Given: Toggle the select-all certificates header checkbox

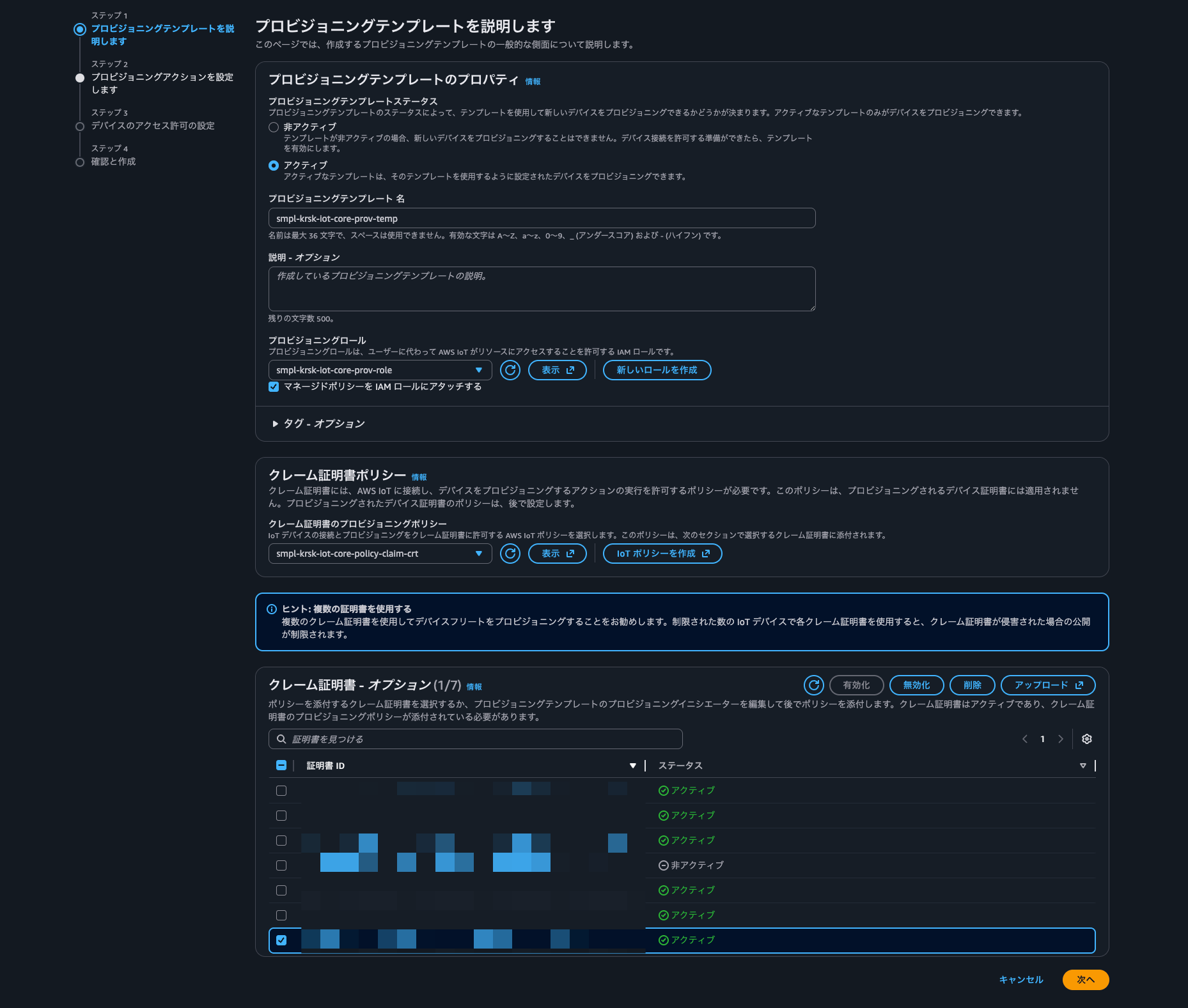Looking at the screenshot, I should (281, 766).
